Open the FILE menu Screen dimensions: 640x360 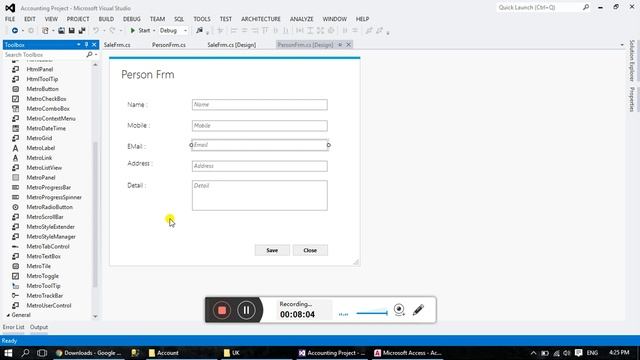(x=10, y=19)
